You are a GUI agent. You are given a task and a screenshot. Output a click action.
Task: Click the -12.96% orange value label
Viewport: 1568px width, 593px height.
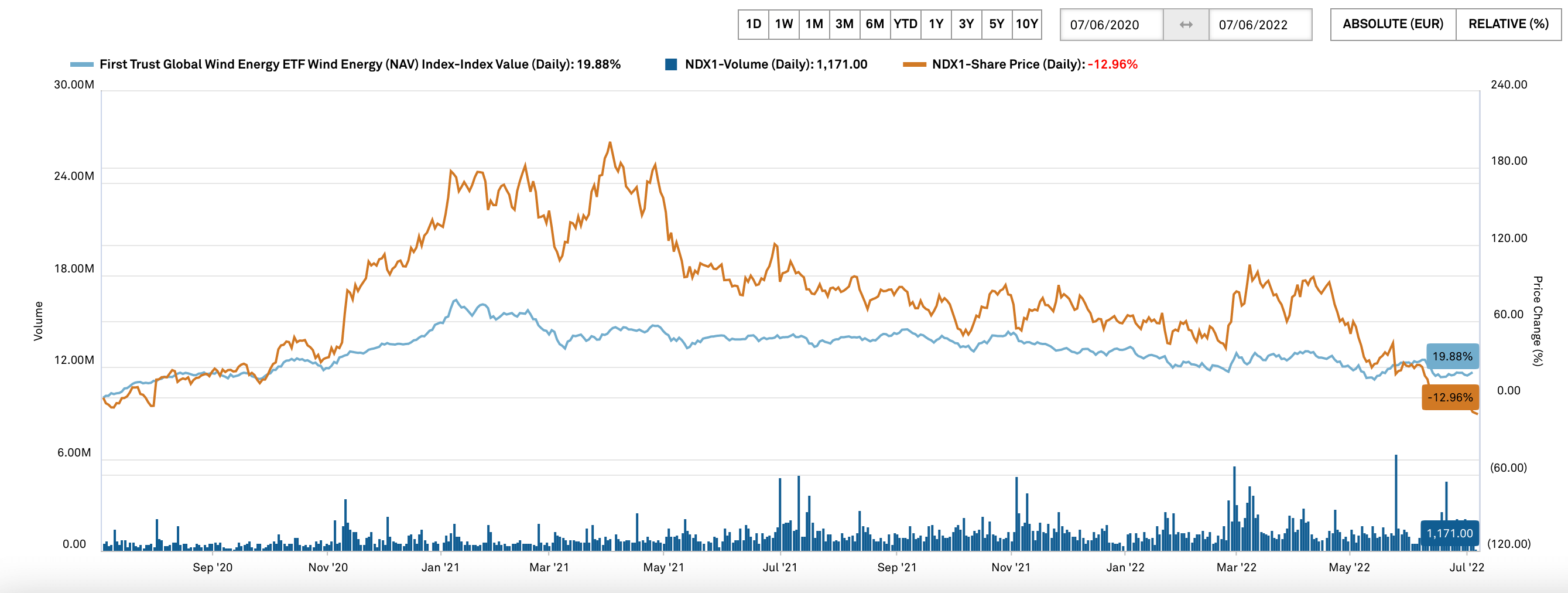click(x=1450, y=398)
